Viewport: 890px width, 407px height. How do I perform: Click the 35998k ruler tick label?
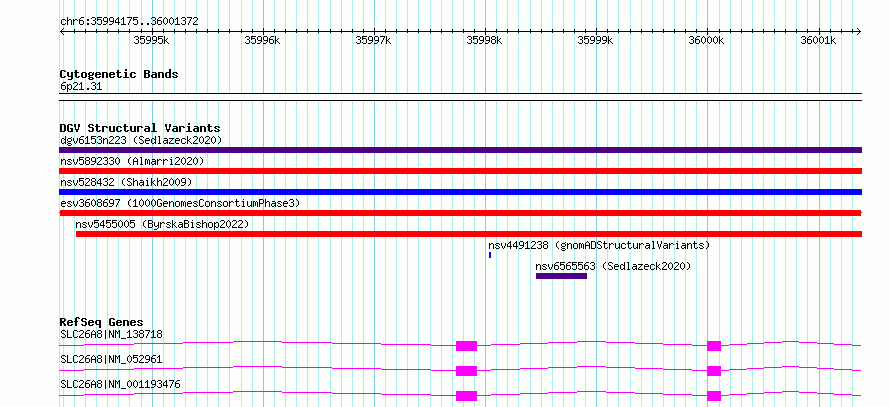click(x=484, y=40)
